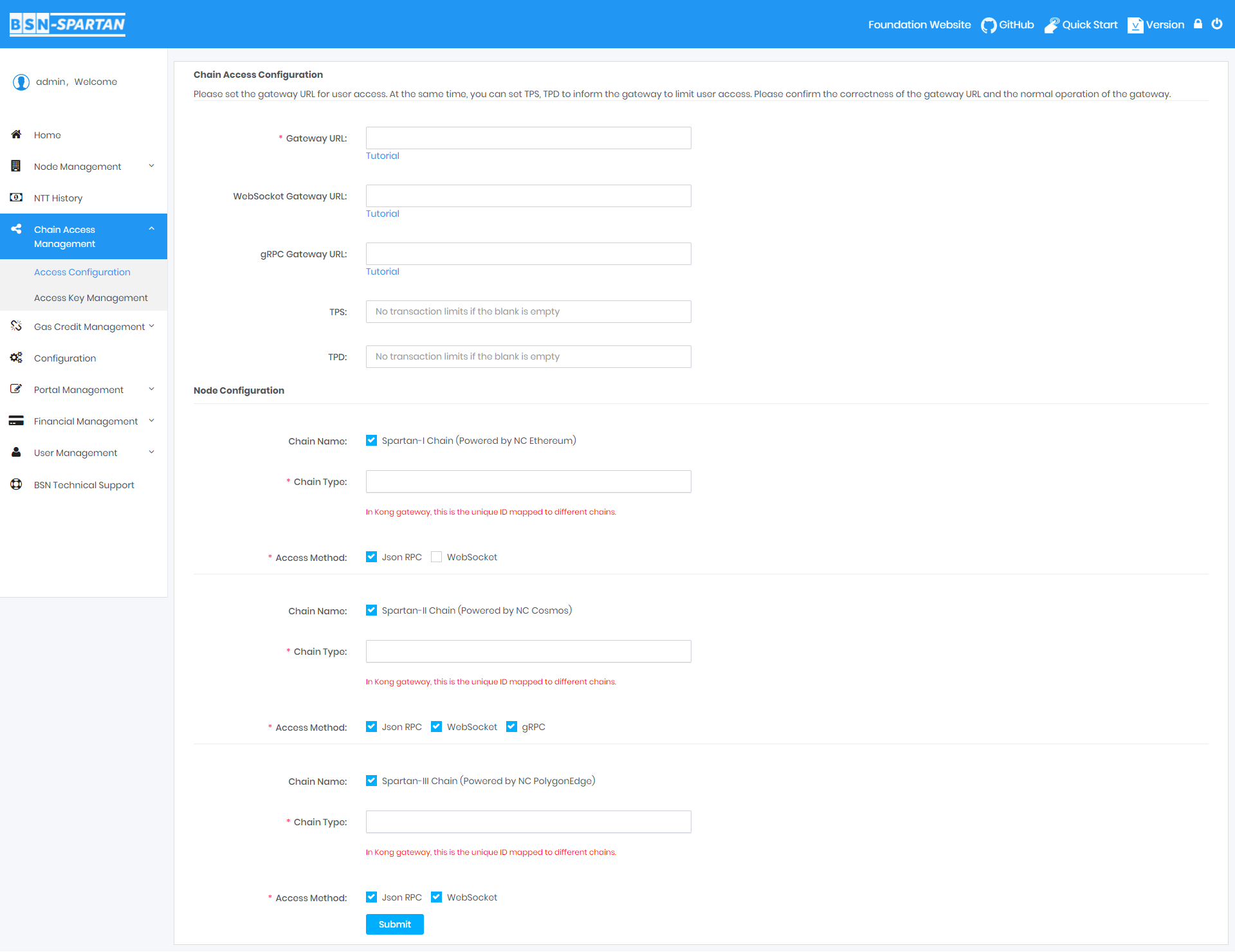Click the Gas Credit Management sidebar icon
The height and width of the screenshot is (952, 1235).
15,326
